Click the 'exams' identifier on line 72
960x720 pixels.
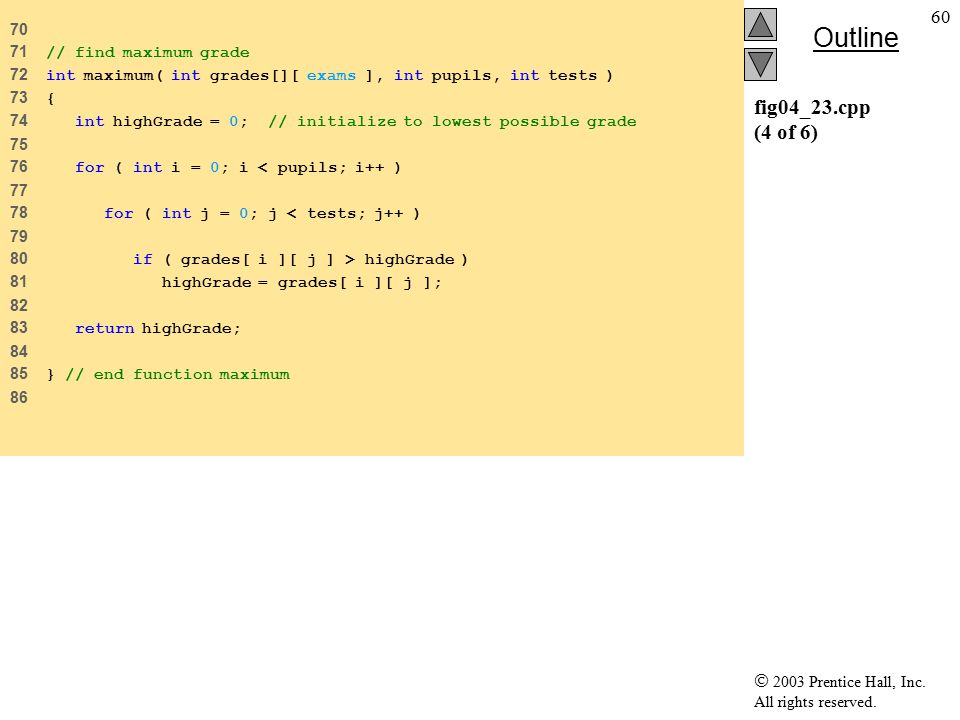tap(331, 75)
